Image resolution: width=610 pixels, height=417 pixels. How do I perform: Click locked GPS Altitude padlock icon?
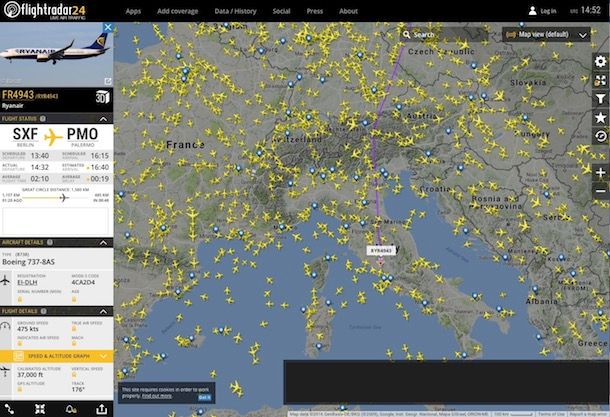pos(20,389)
